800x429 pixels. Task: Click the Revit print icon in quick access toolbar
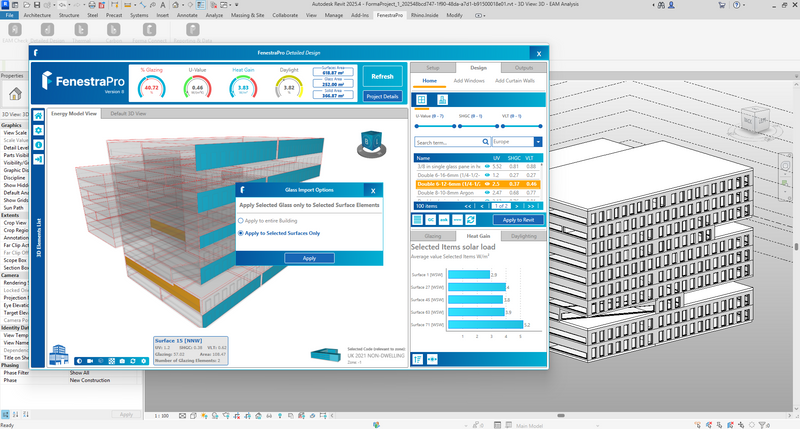pyautogui.click(x=92, y=5)
